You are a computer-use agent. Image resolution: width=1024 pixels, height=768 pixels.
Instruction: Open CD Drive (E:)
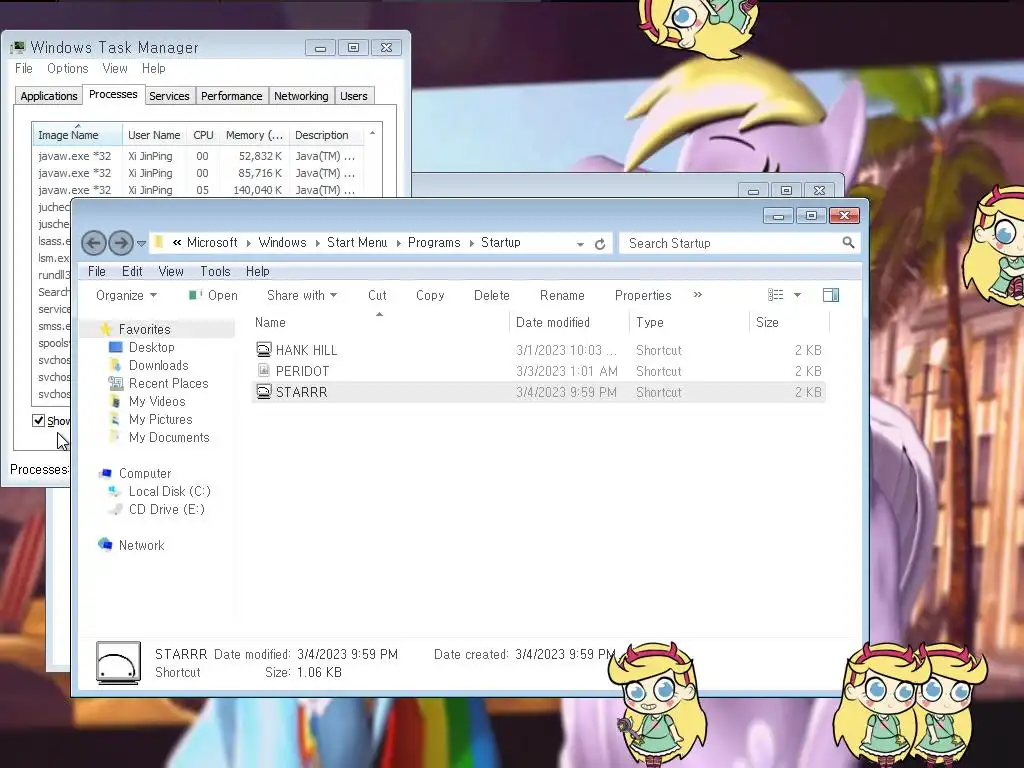coord(167,509)
